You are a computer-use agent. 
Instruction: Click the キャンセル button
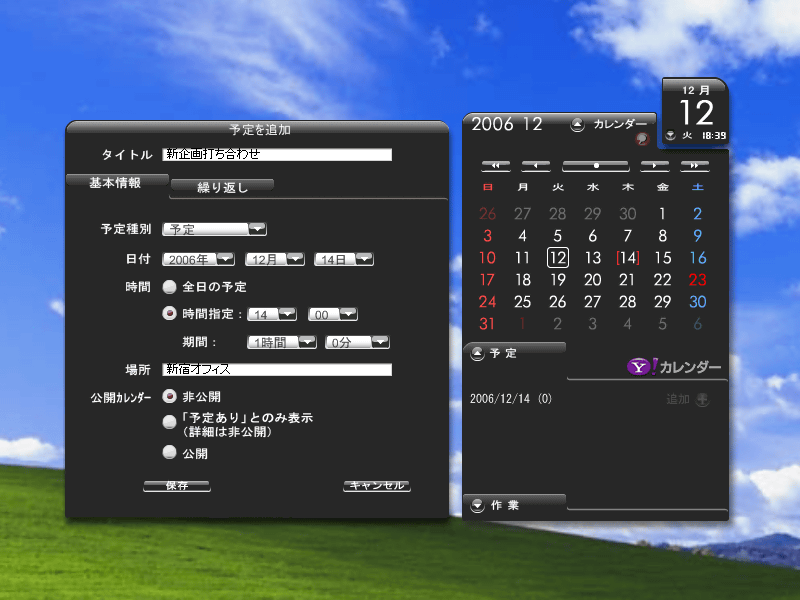coord(377,486)
